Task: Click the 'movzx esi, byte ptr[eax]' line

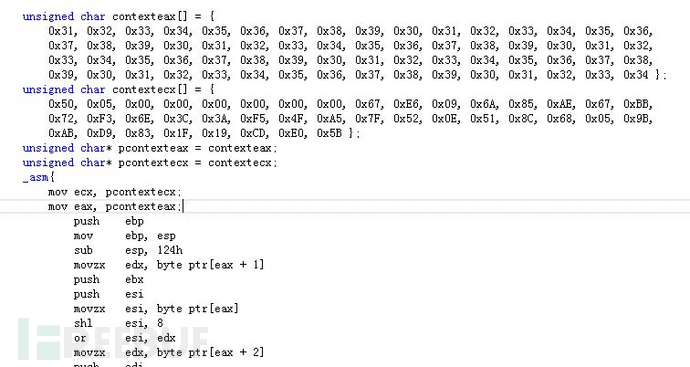Action: pyautogui.click(x=156, y=308)
